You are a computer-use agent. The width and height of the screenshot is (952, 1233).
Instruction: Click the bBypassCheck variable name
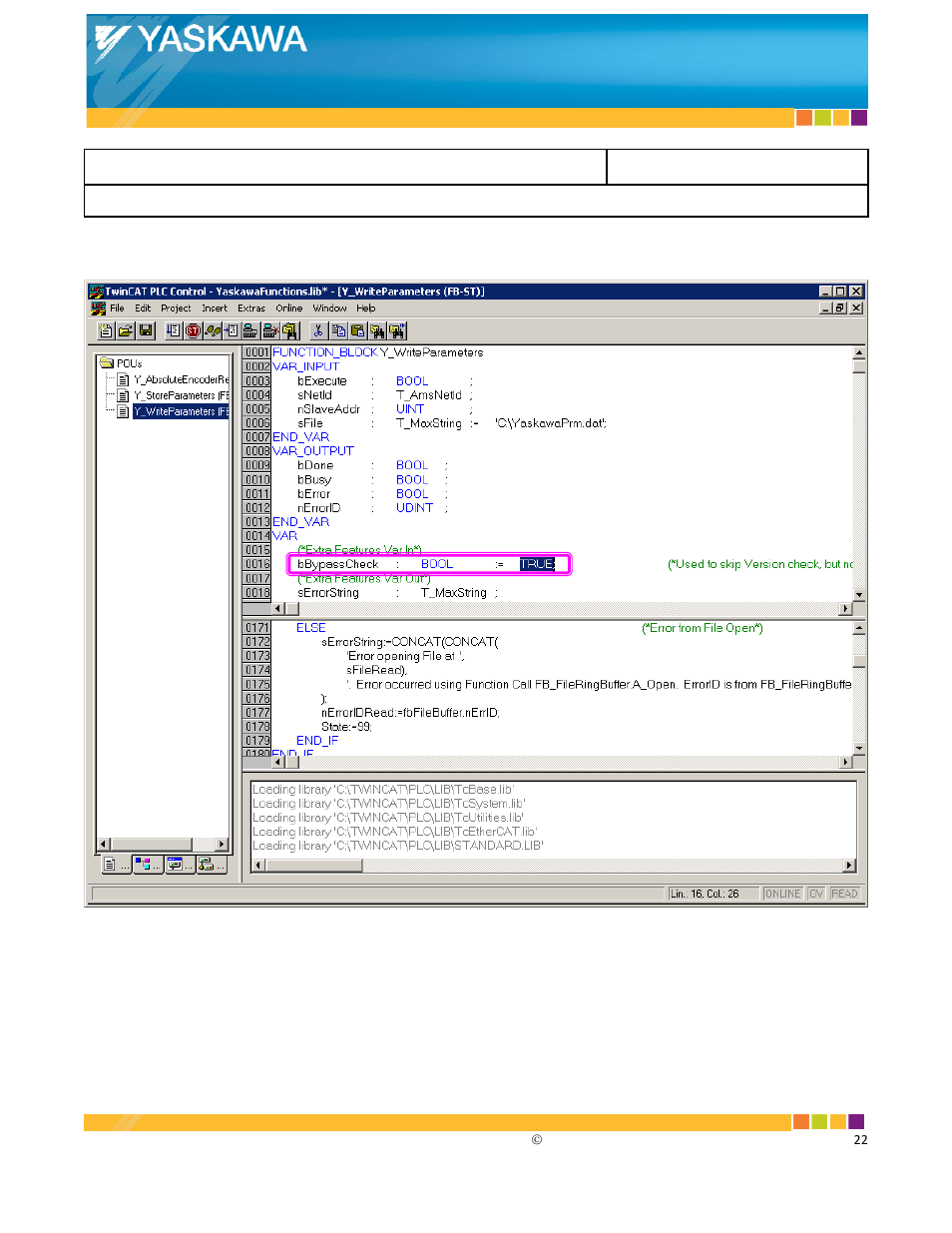[338, 564]
